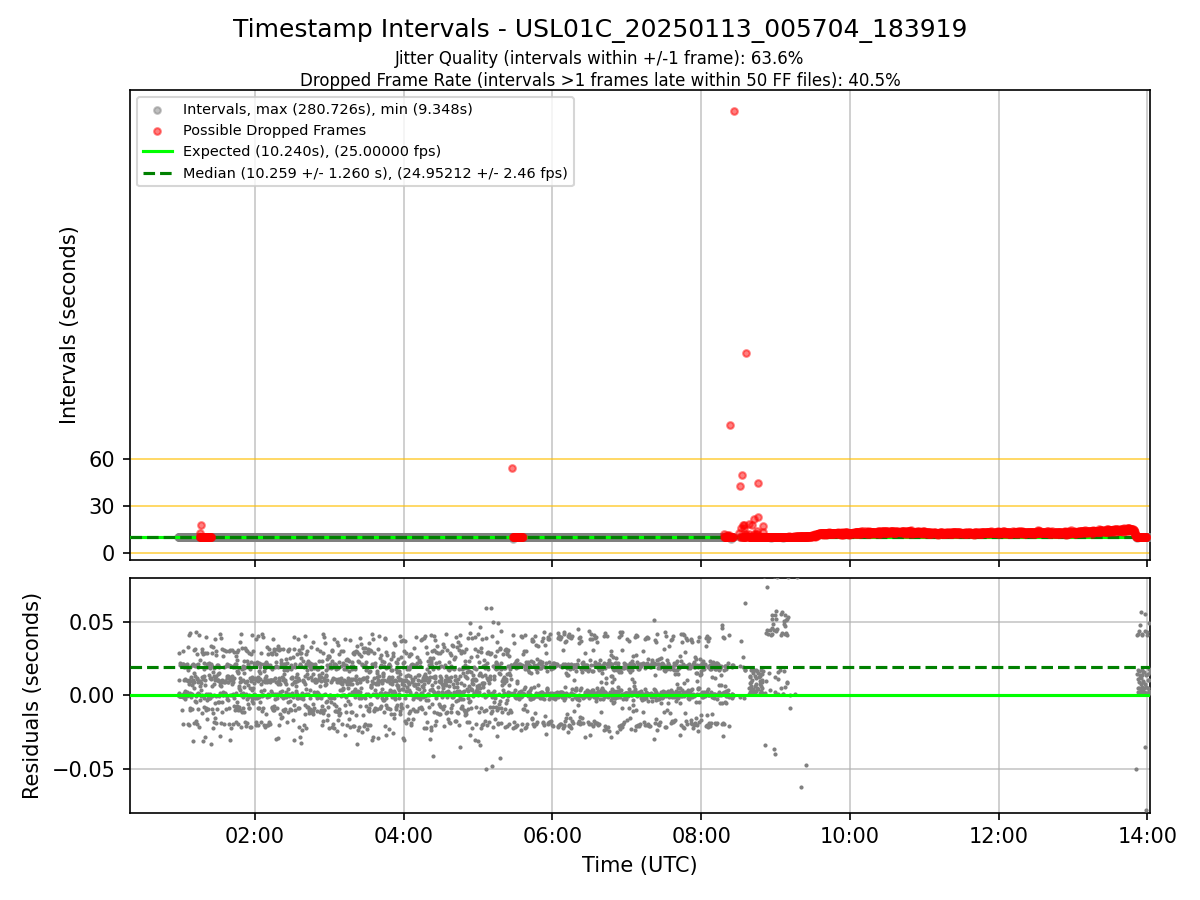Viewport: 1200px width, 900px height.
Task: Click the red dot marker of the legend's Possible Dropped Frames entry
Action: click(157, 130)
